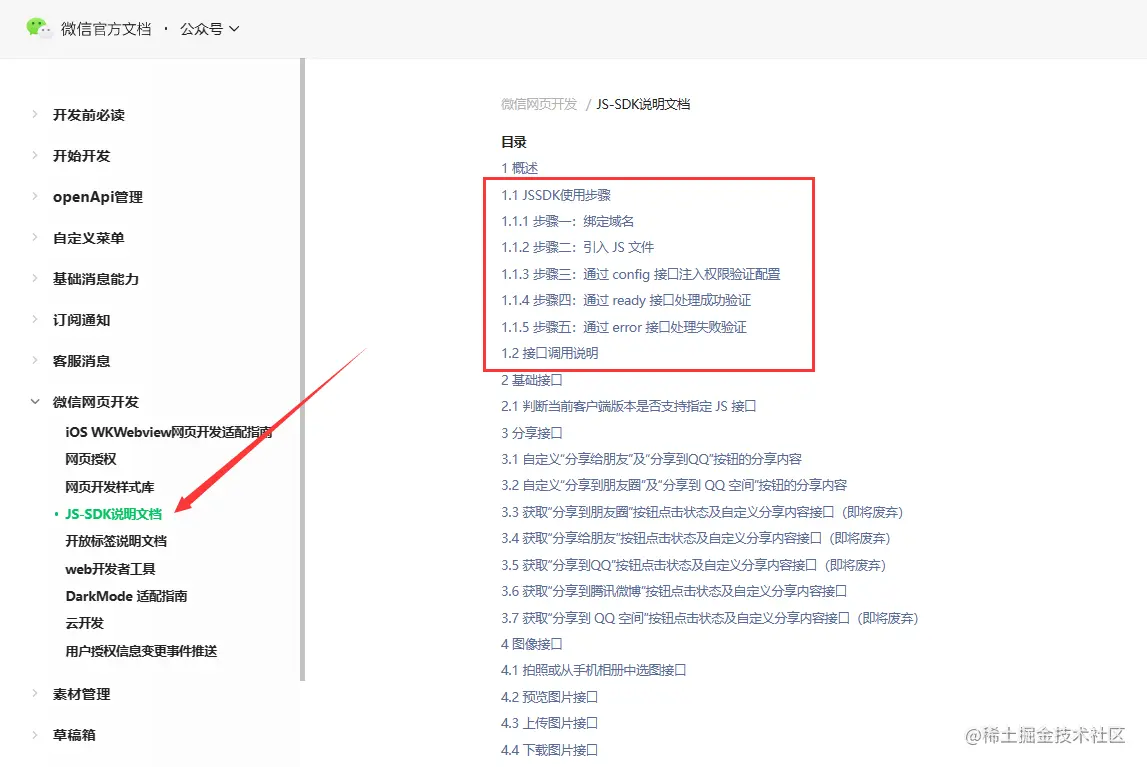Jump to 1.1.2 步骤二：引入 JS 文件

coord(578,247)
